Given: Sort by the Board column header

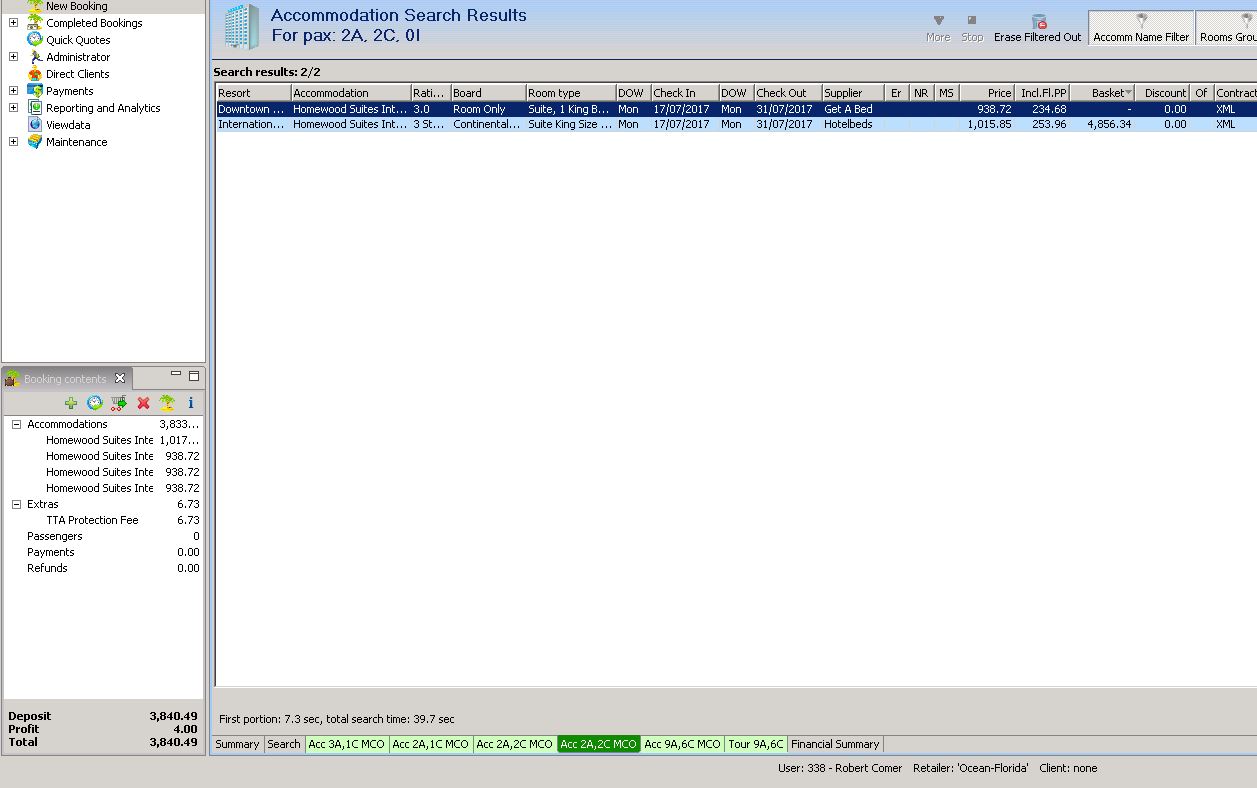Looking at the screenshot, I should (x=488, y=93).
